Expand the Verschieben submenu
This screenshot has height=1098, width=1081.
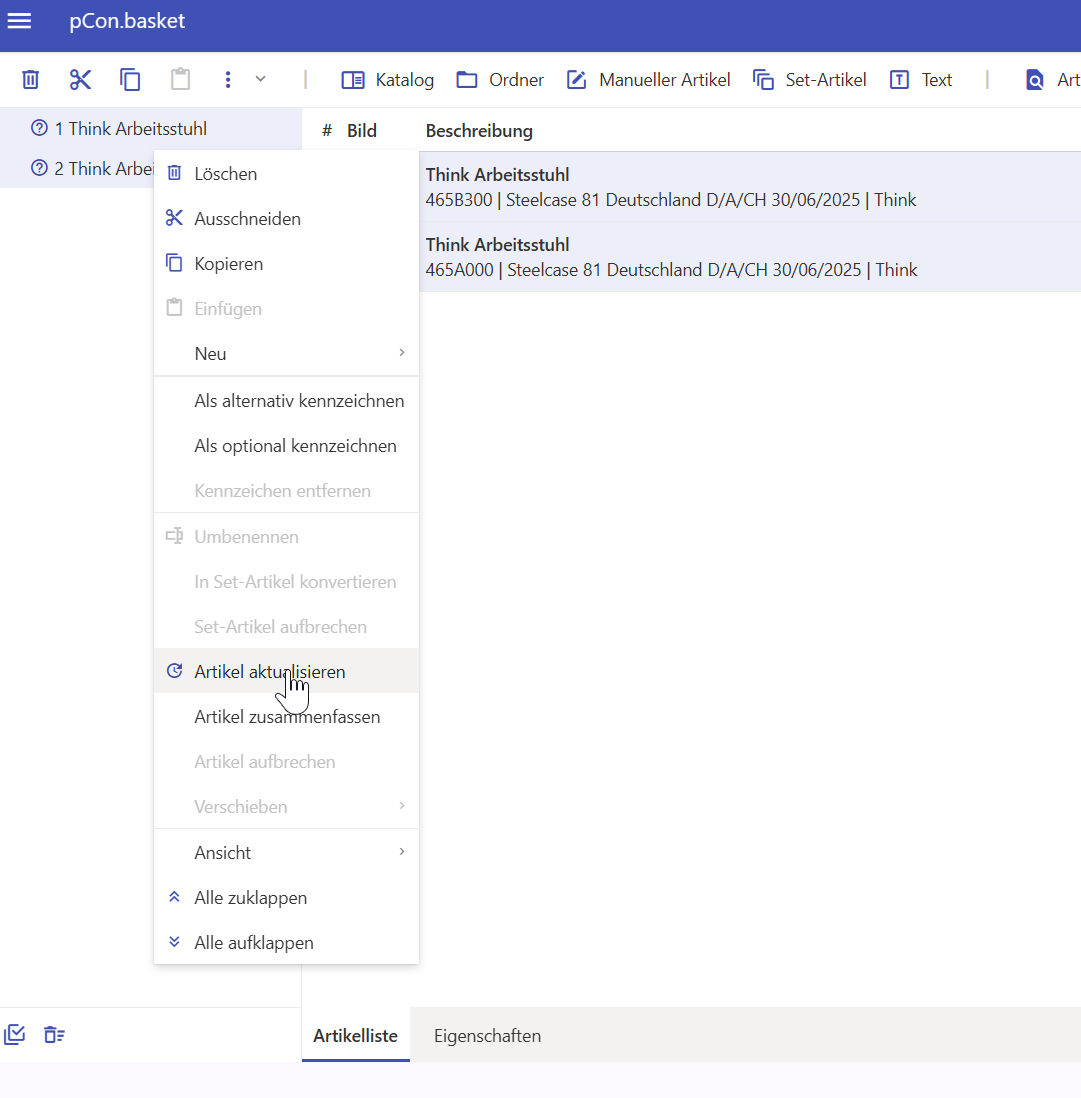click(x=286, y=807)
